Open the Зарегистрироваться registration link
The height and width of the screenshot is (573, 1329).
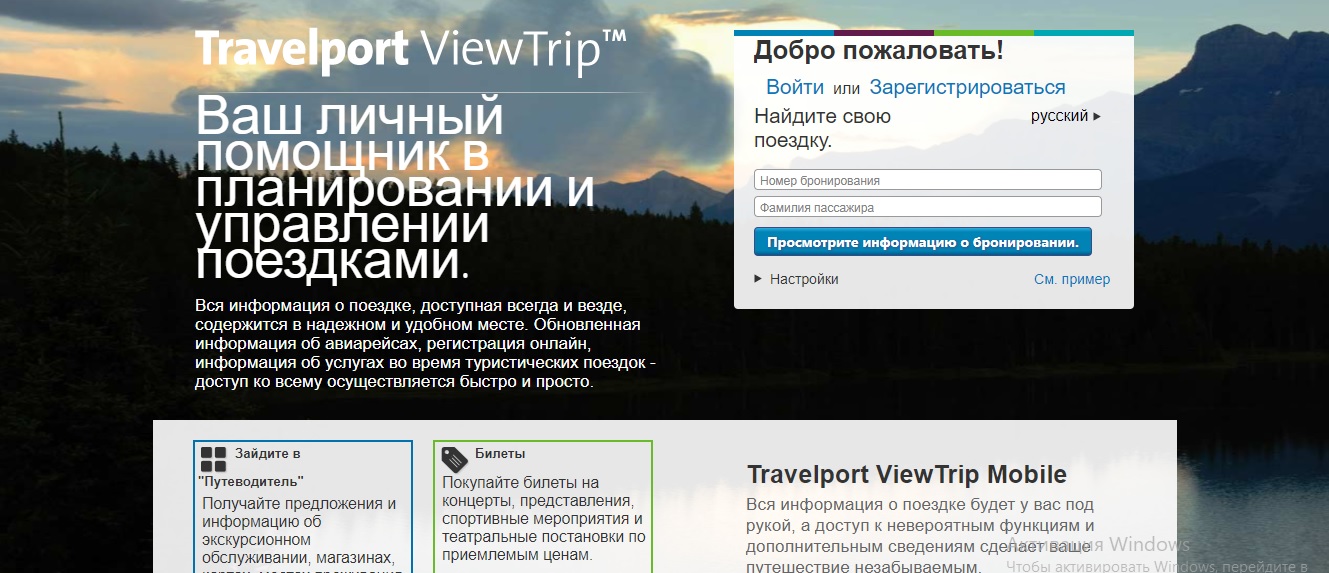coord(967,87)
